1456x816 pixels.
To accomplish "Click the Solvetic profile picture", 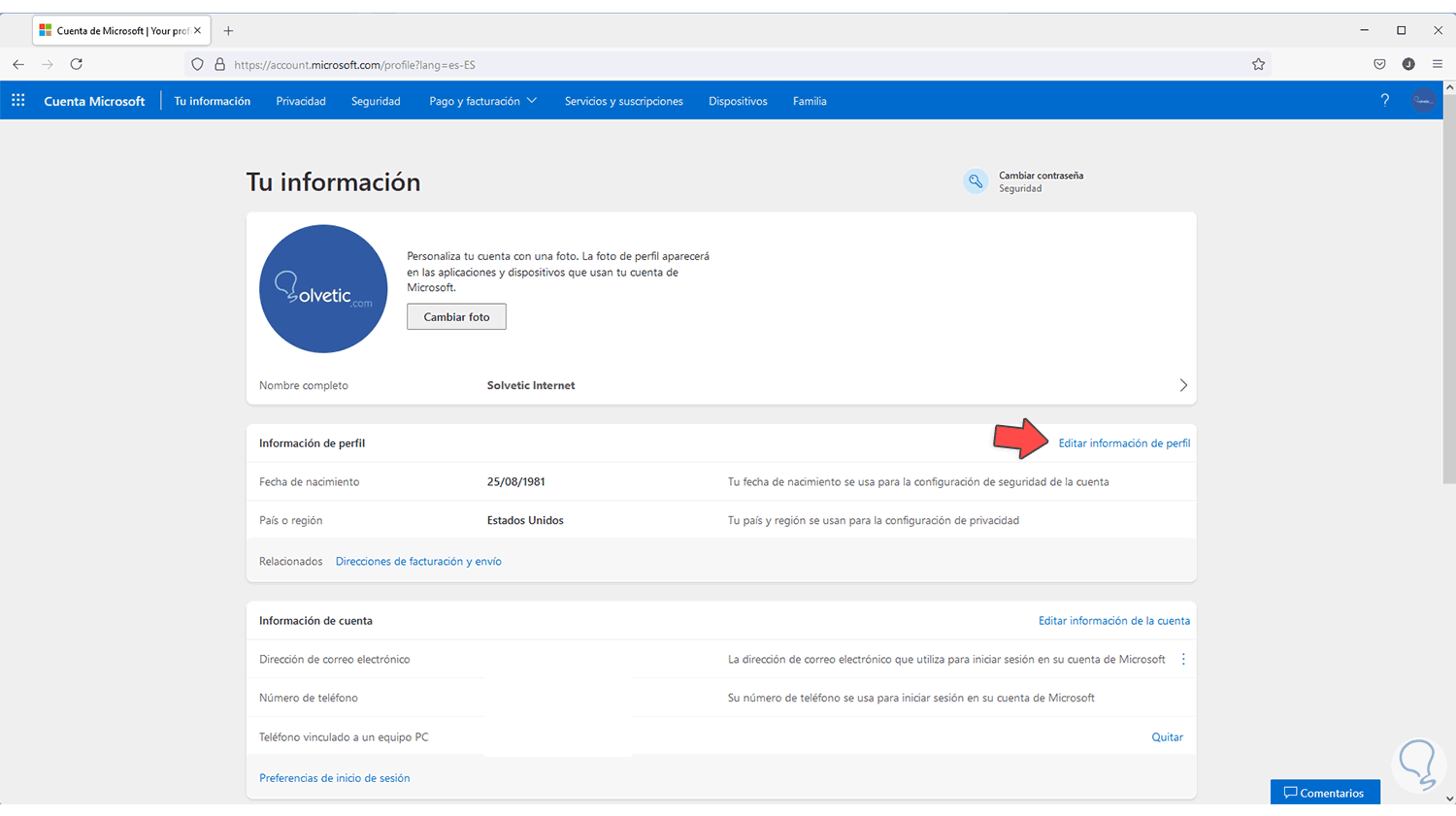I will point(323,289).
